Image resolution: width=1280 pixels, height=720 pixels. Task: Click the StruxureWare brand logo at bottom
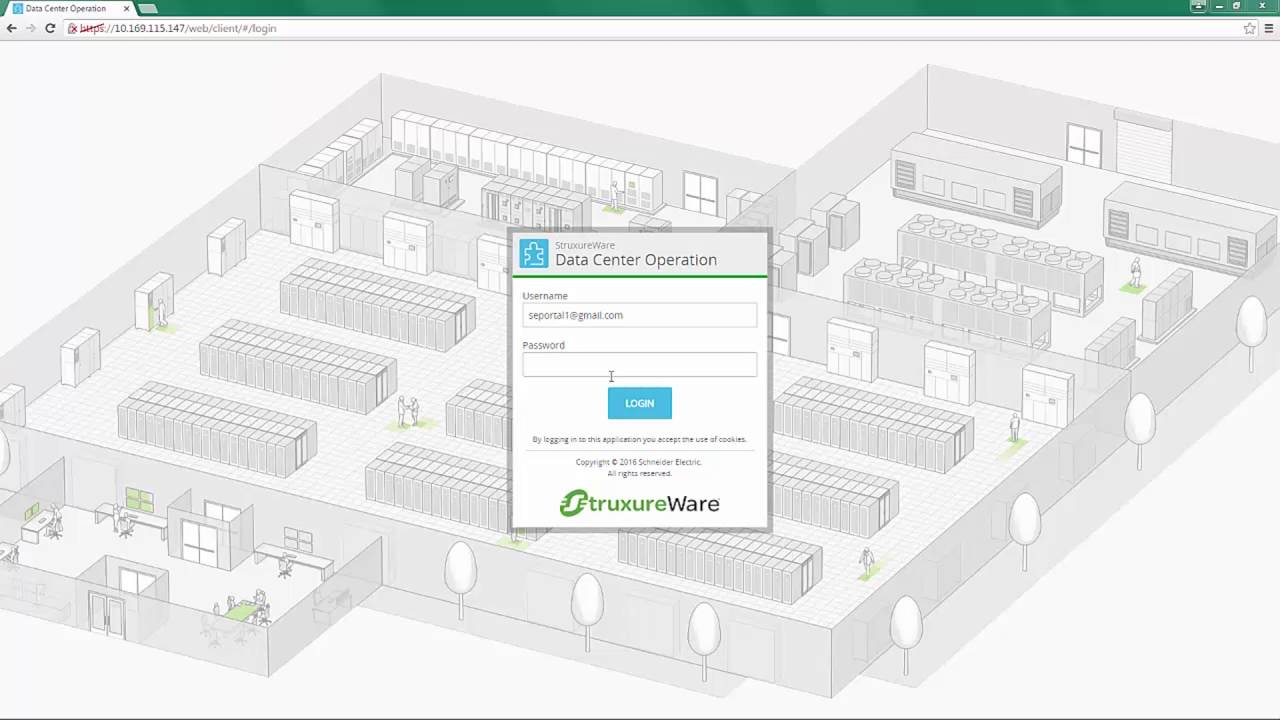click(x=639, y=503)
